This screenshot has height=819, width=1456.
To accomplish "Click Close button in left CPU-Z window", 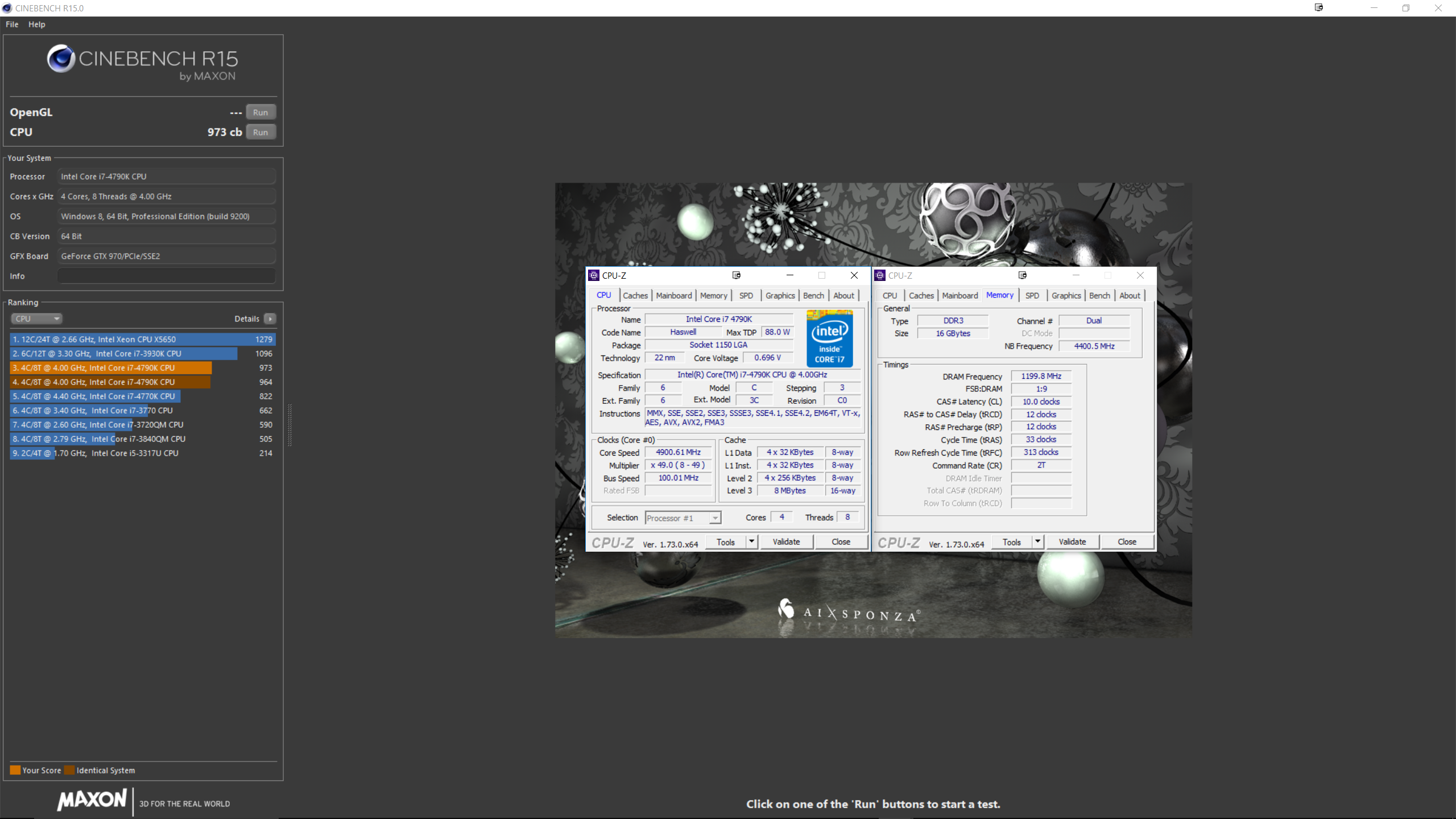I will 841,542.
